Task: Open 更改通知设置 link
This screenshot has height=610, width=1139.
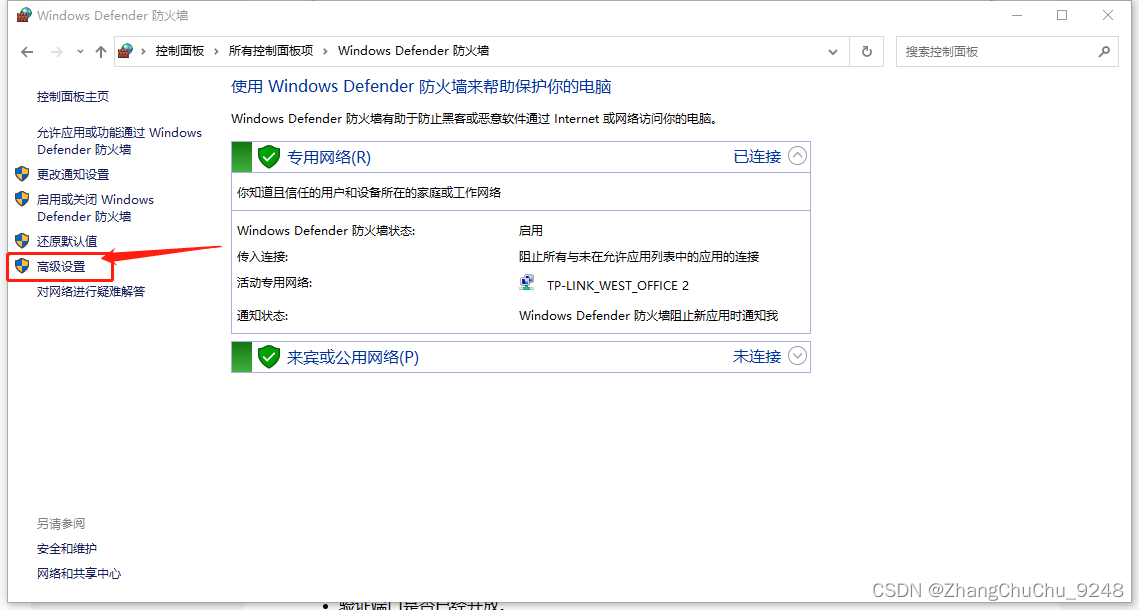Action: [x=73, y=174]
